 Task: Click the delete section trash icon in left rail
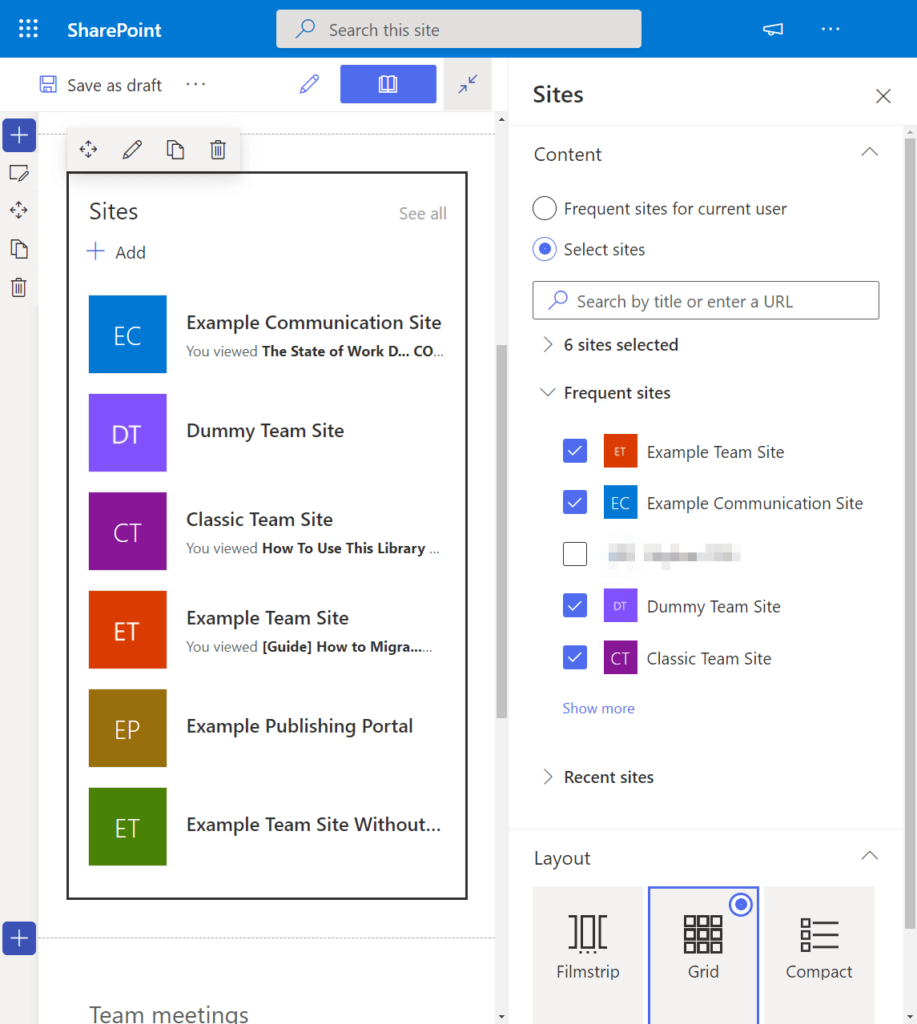(x=19, y=287)
